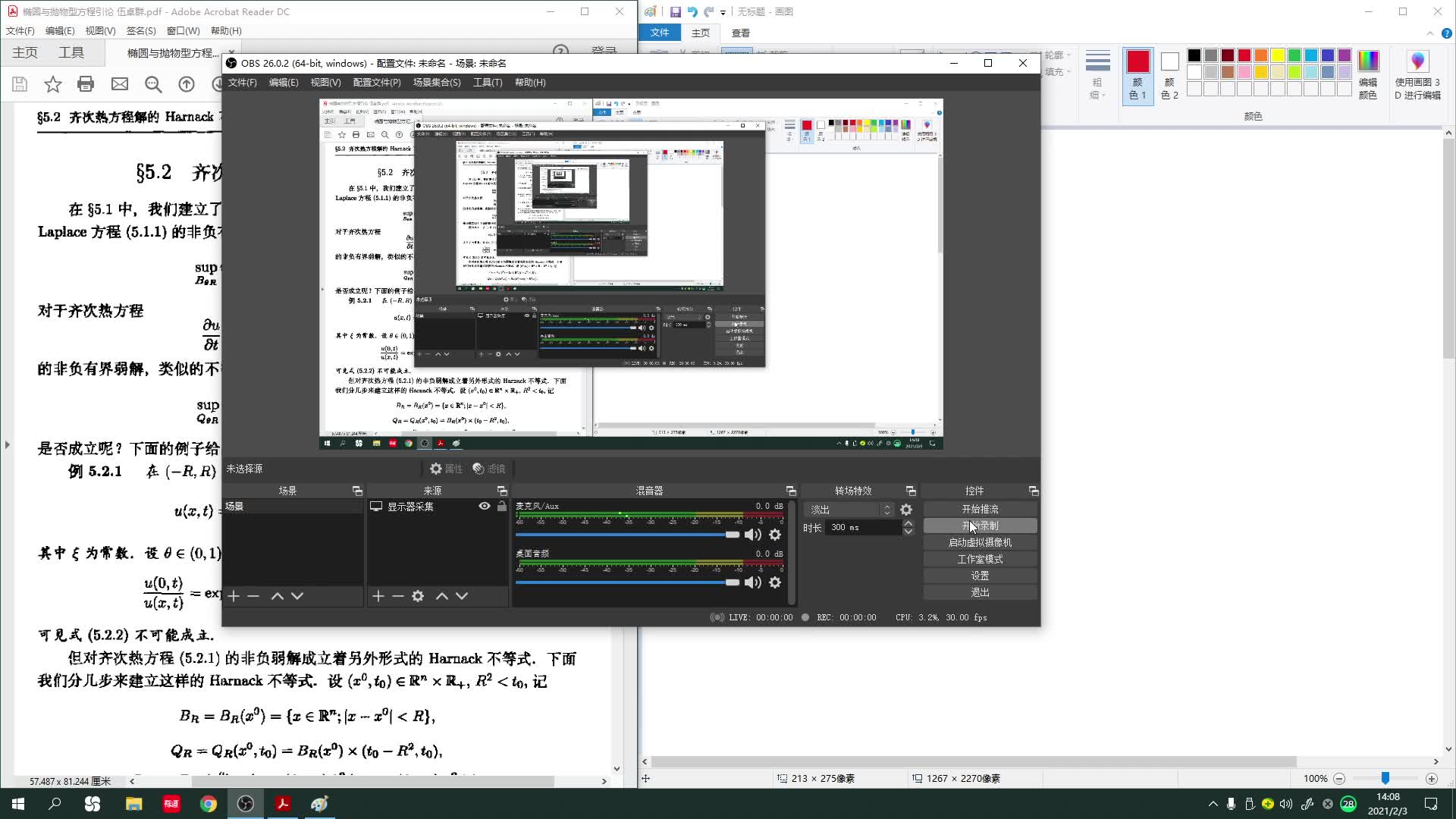Enable 工作室模式 studio mode button
The height and width of the screenshot is (819, 1456).
click(980, 559)
